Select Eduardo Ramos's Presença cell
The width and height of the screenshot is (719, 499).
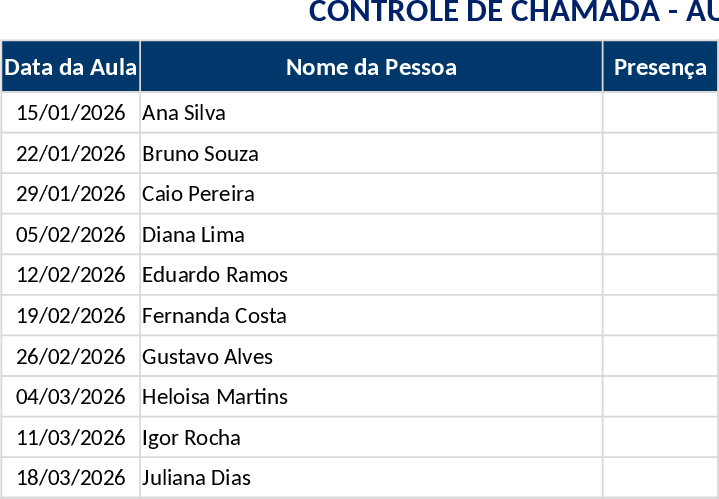coord(660,275)
